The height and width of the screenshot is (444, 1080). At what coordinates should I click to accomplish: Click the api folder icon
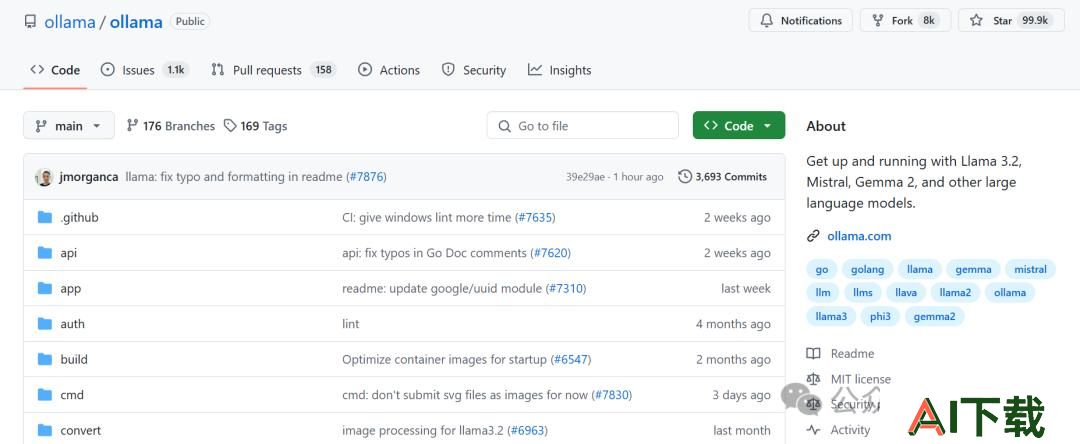pyautogui.click(x=45, y=253)
